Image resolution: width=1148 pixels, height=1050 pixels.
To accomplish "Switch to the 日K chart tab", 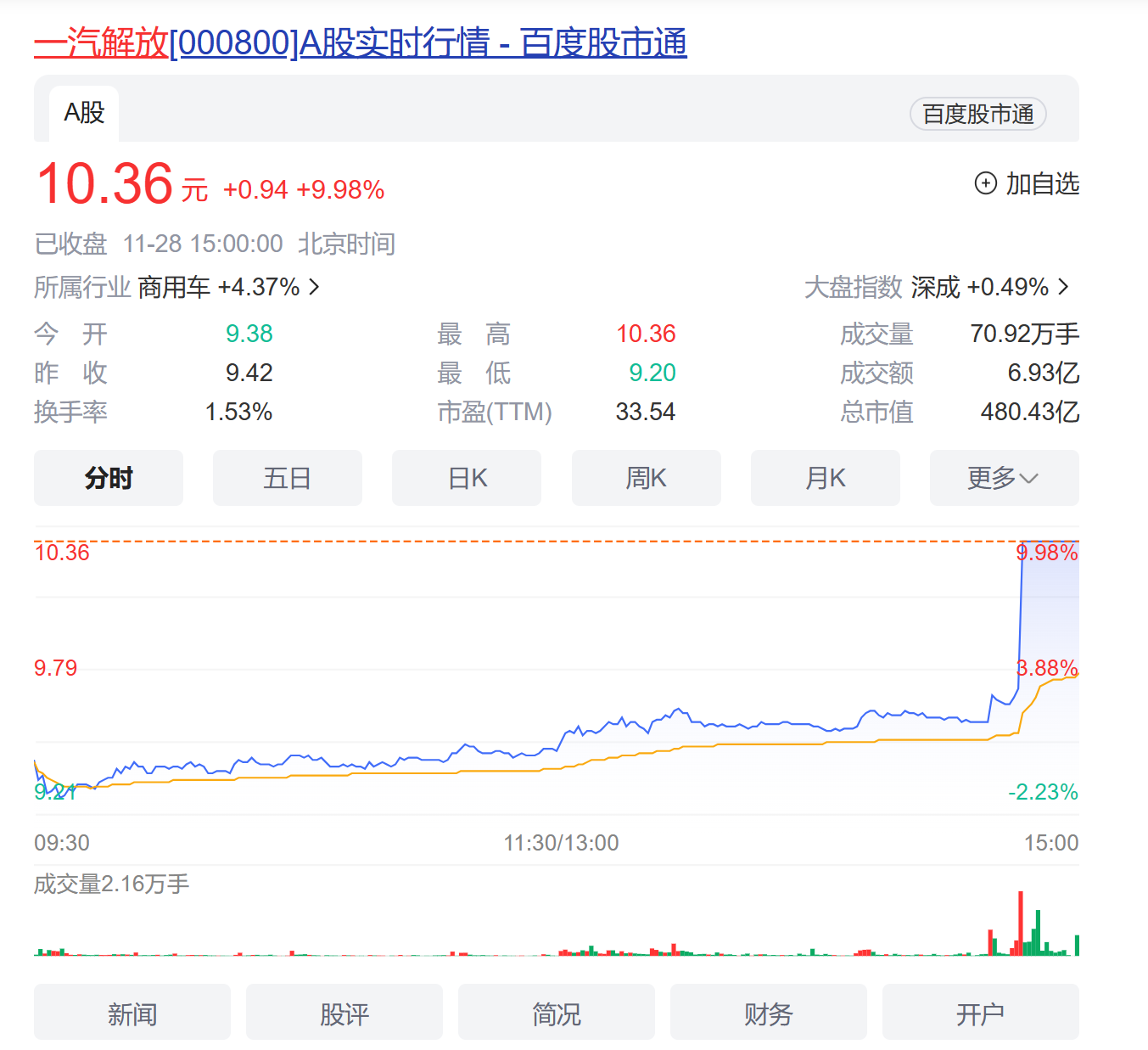I will 467,478.
